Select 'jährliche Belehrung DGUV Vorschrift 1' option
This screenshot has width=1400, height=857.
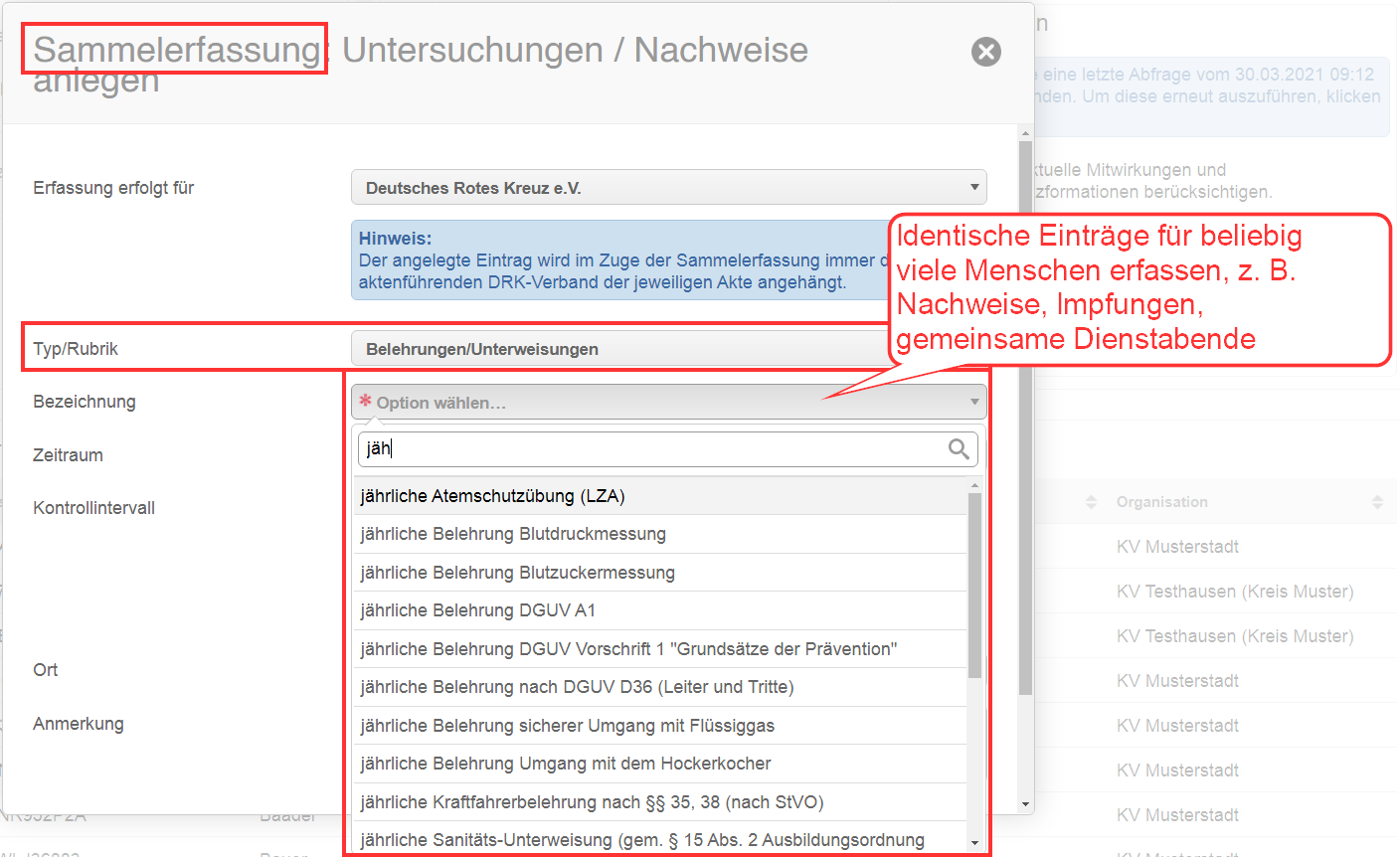(660, 649)
